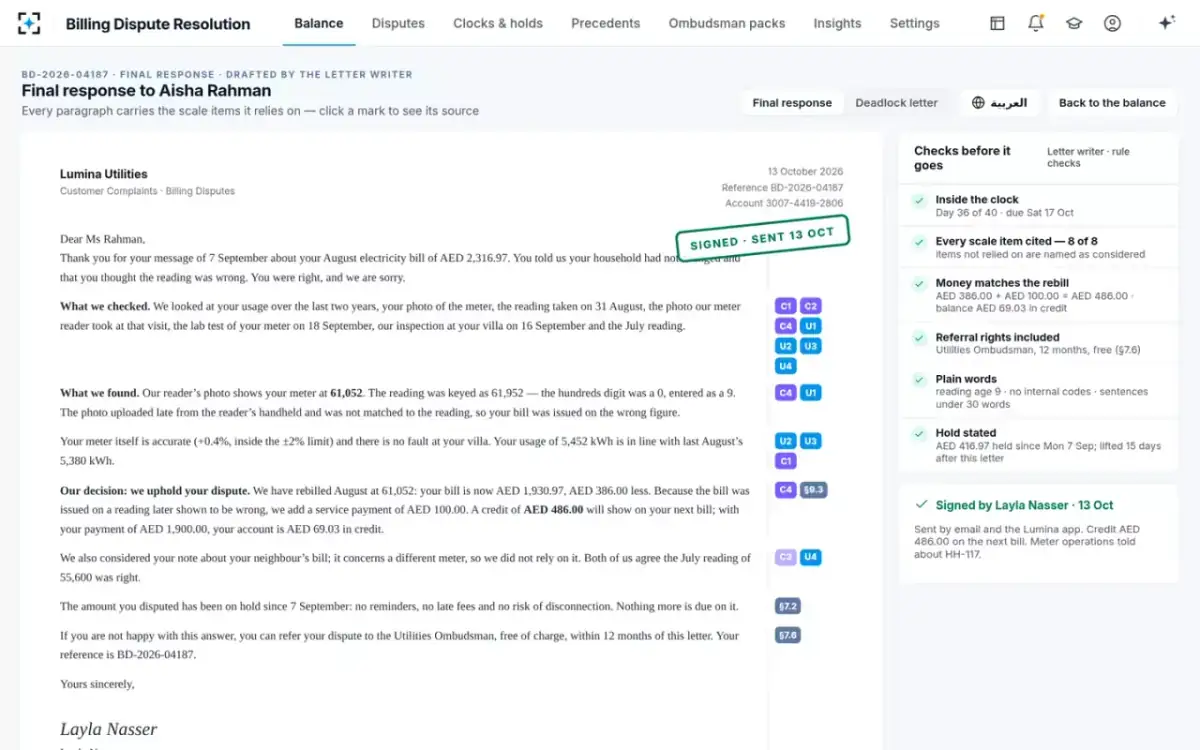Open the Precedents tab

606,23
